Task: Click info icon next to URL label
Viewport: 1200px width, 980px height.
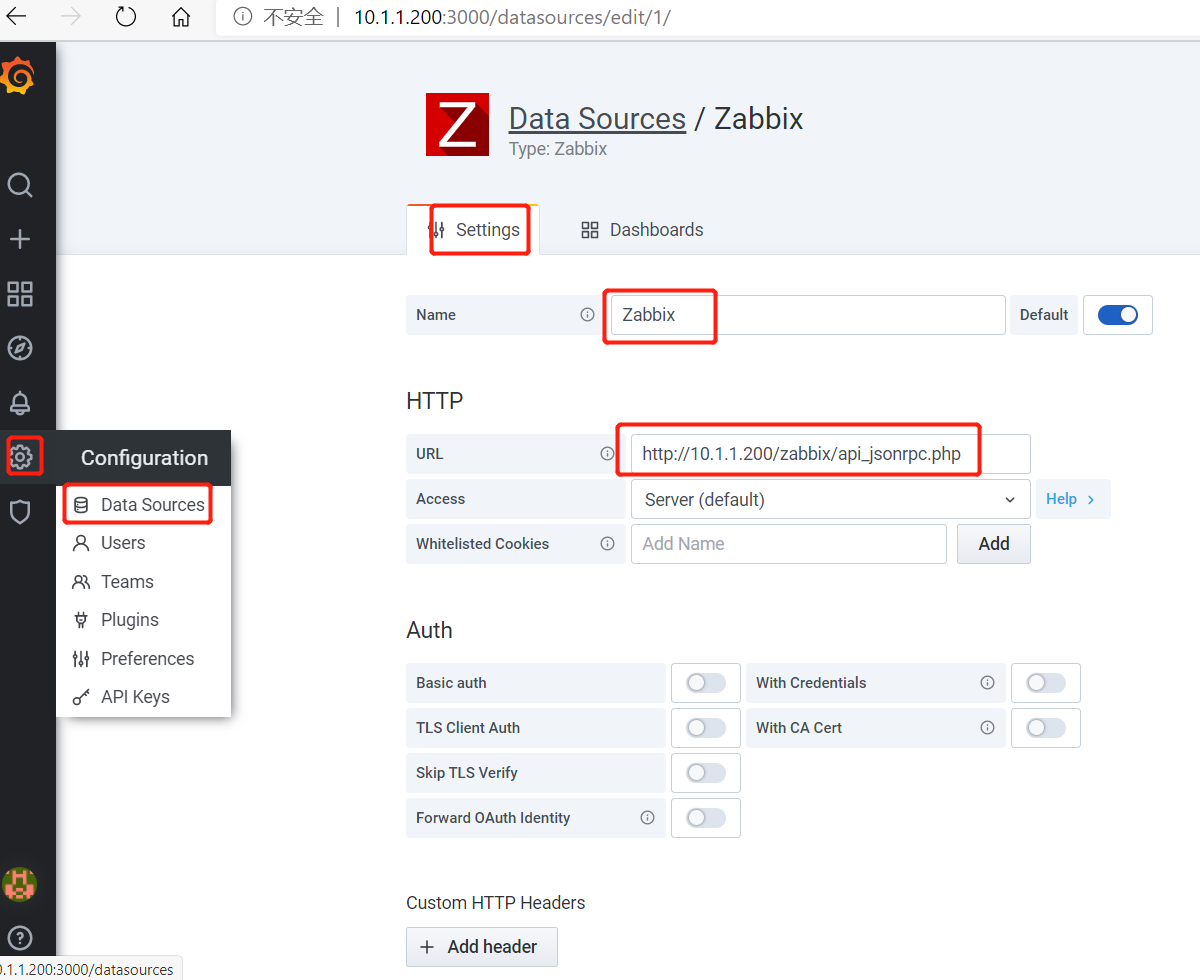Action: pyautogui.click(x=607, y=453)
